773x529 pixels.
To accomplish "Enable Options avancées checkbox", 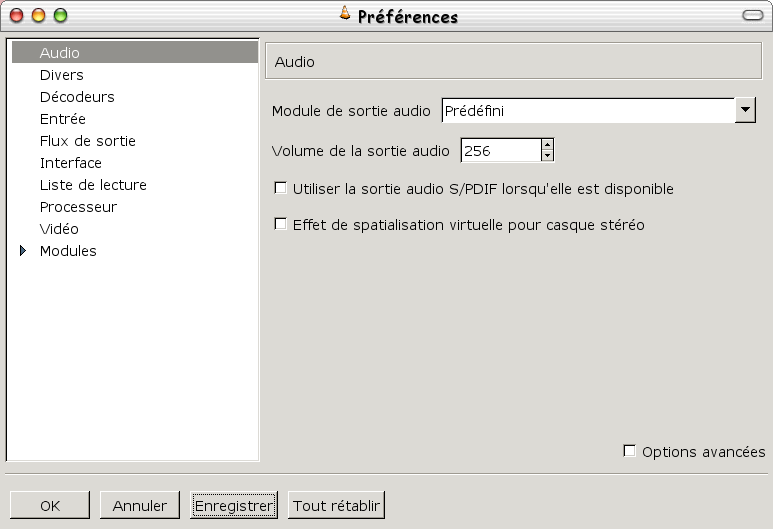I will click(x=630, y=451).
